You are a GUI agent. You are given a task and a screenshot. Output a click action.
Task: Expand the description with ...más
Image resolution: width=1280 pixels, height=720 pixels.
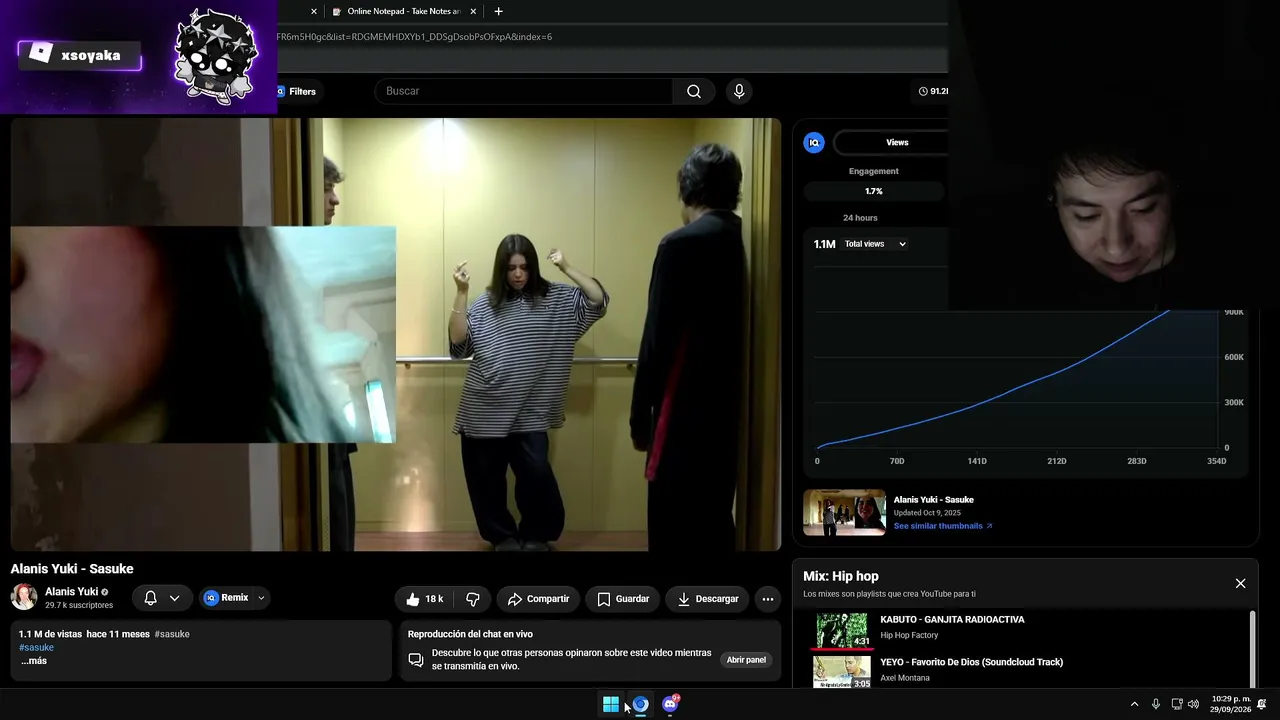click(34, 661)
